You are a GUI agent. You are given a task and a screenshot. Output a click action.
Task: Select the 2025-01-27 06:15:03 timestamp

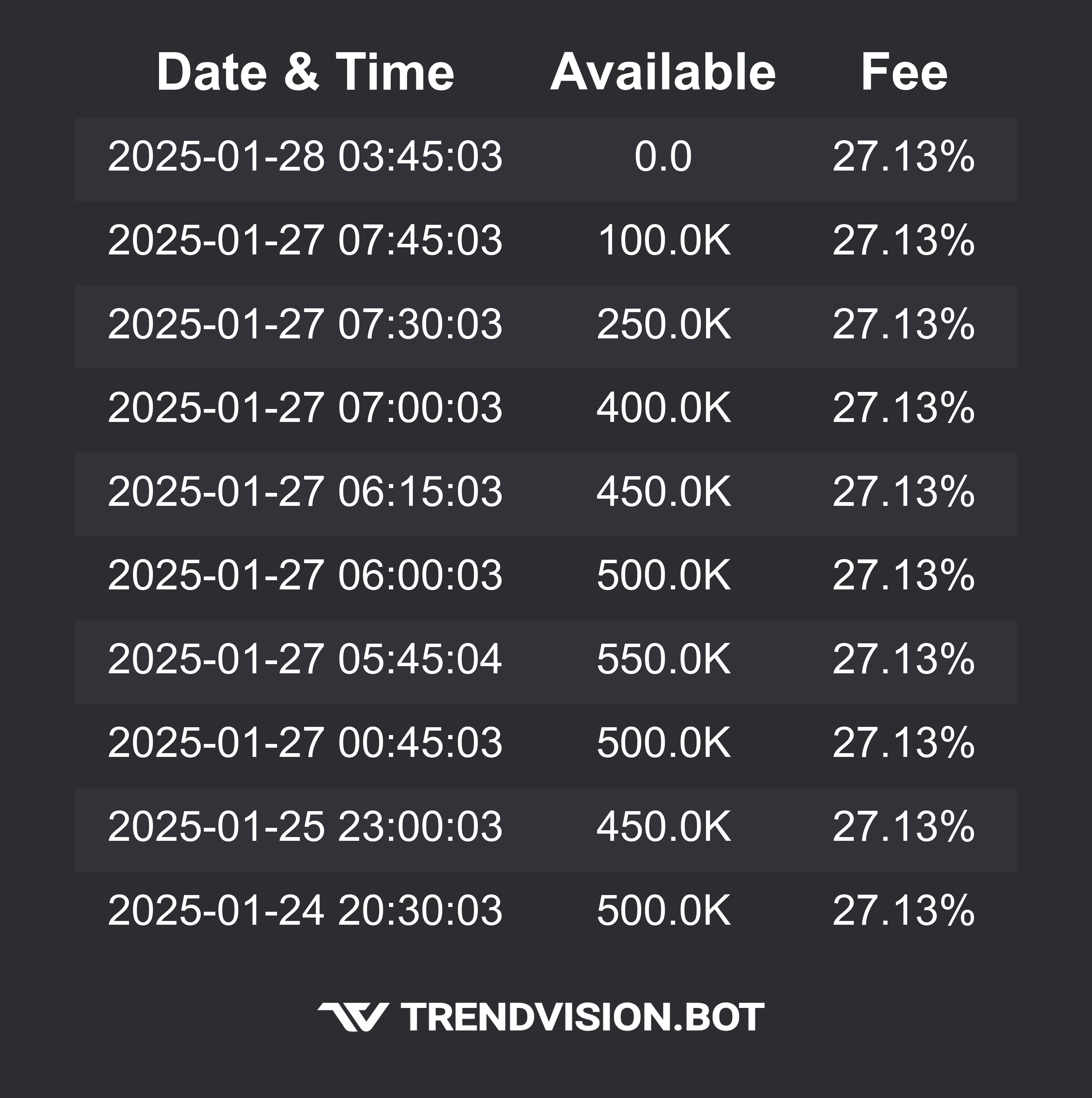tap(305, 491)
